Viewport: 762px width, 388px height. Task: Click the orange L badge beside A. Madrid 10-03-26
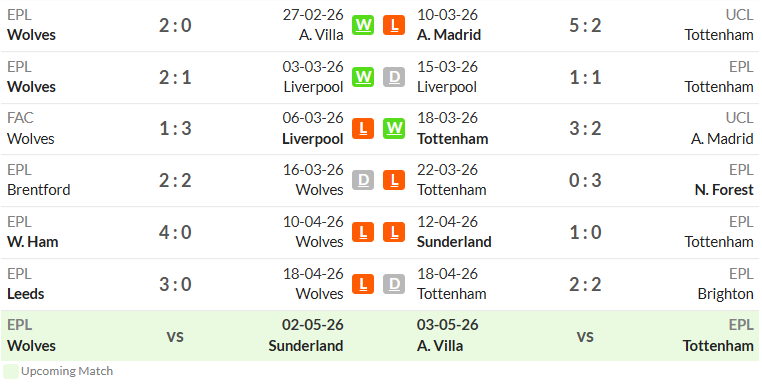[394, 25]
